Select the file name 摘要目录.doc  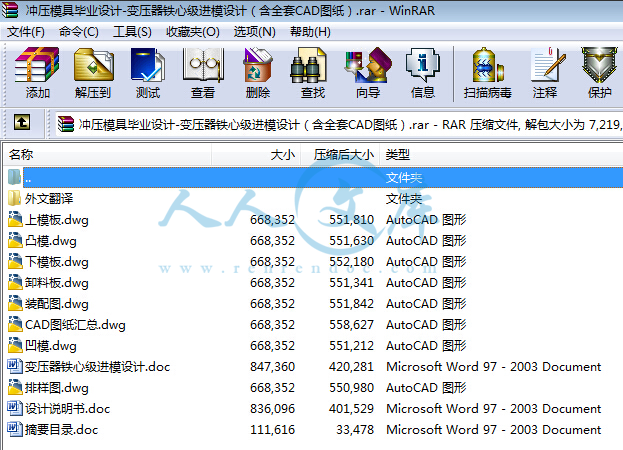click(62, 430)
